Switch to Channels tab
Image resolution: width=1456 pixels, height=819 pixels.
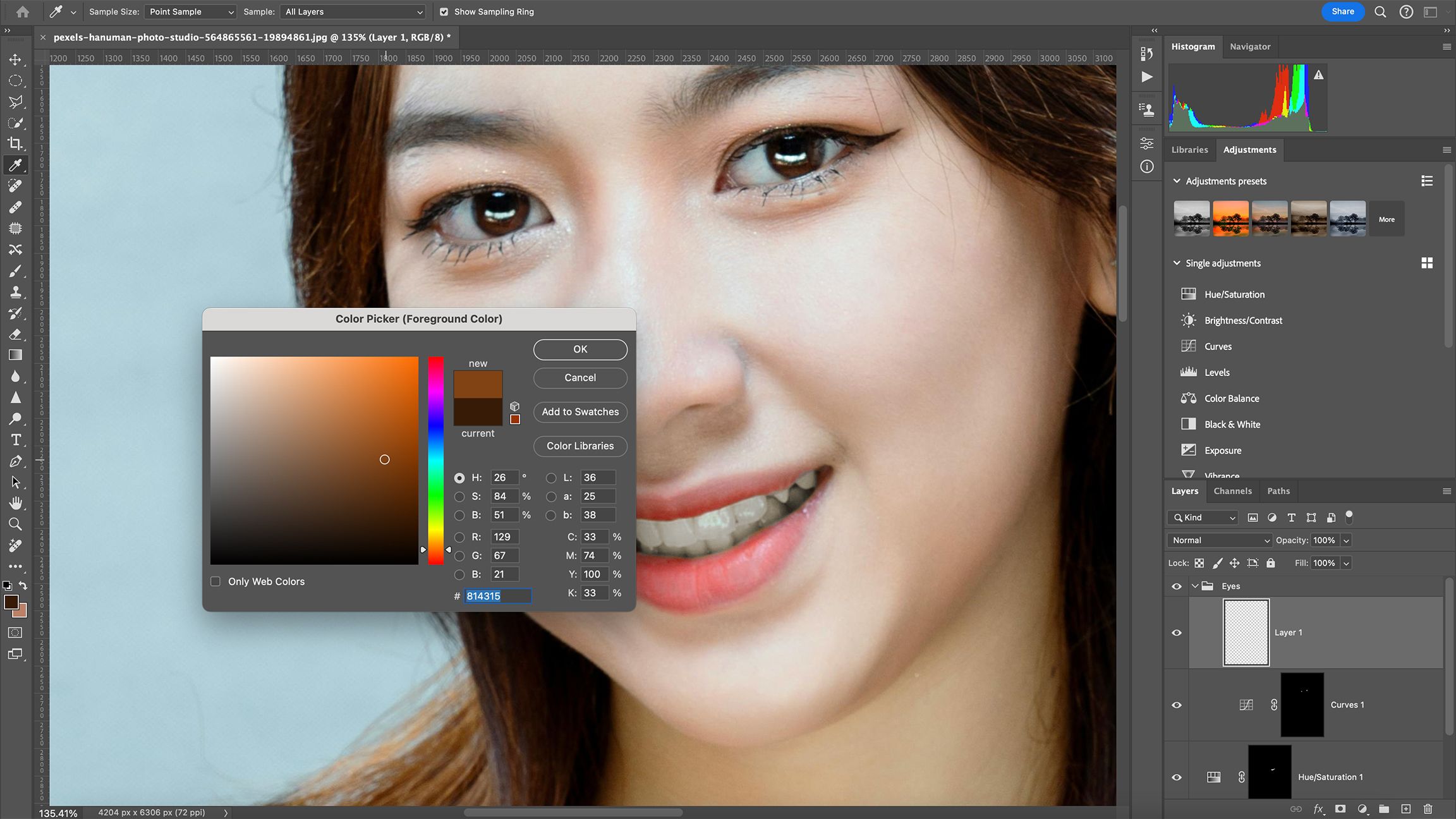1232,491
